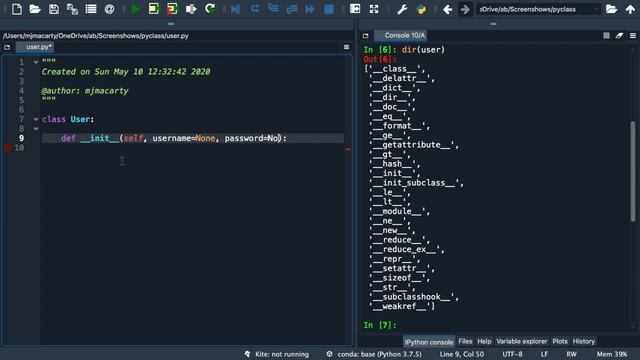Click the '__init_subclass__' output entry

[416, 183]
